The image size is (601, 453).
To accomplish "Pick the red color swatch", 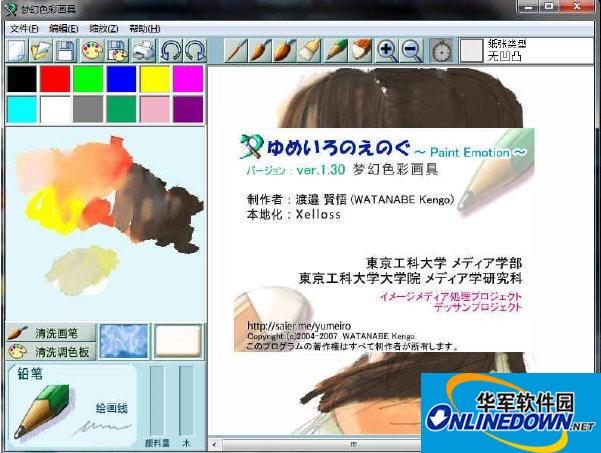I will pyautogui.click(x=55, y=79).
